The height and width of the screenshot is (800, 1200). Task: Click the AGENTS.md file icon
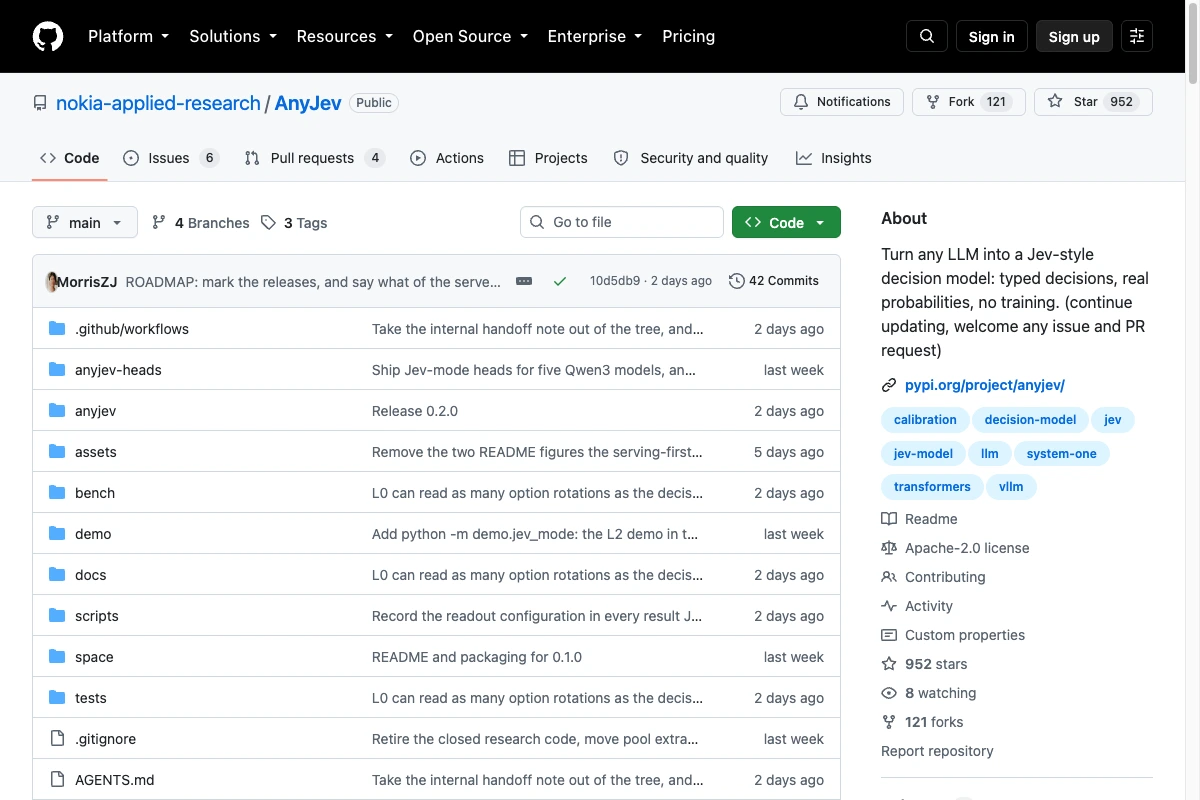[57, 780]
